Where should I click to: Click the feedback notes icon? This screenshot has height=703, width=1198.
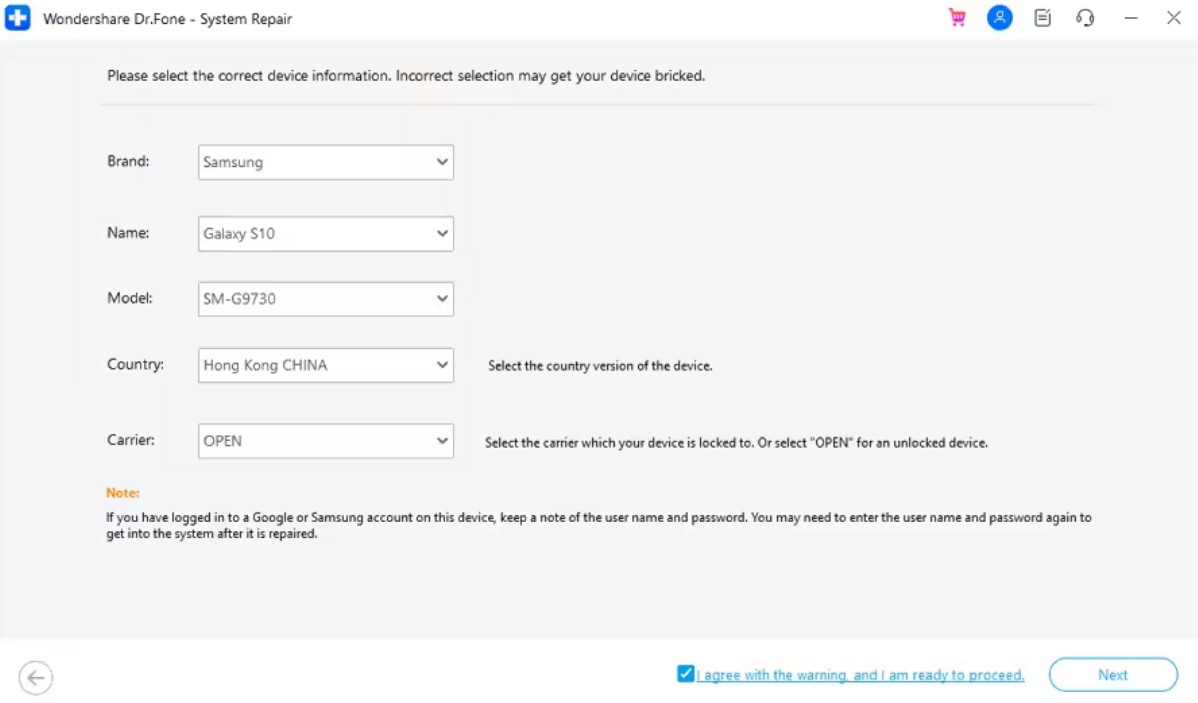1042,18
